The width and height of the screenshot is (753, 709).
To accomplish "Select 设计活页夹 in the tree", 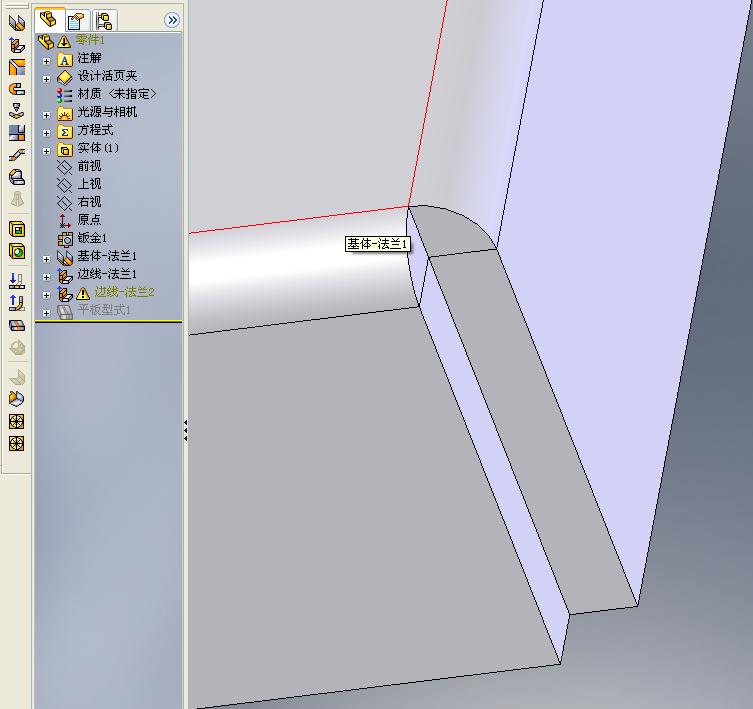I will click(x=108, y=76).
